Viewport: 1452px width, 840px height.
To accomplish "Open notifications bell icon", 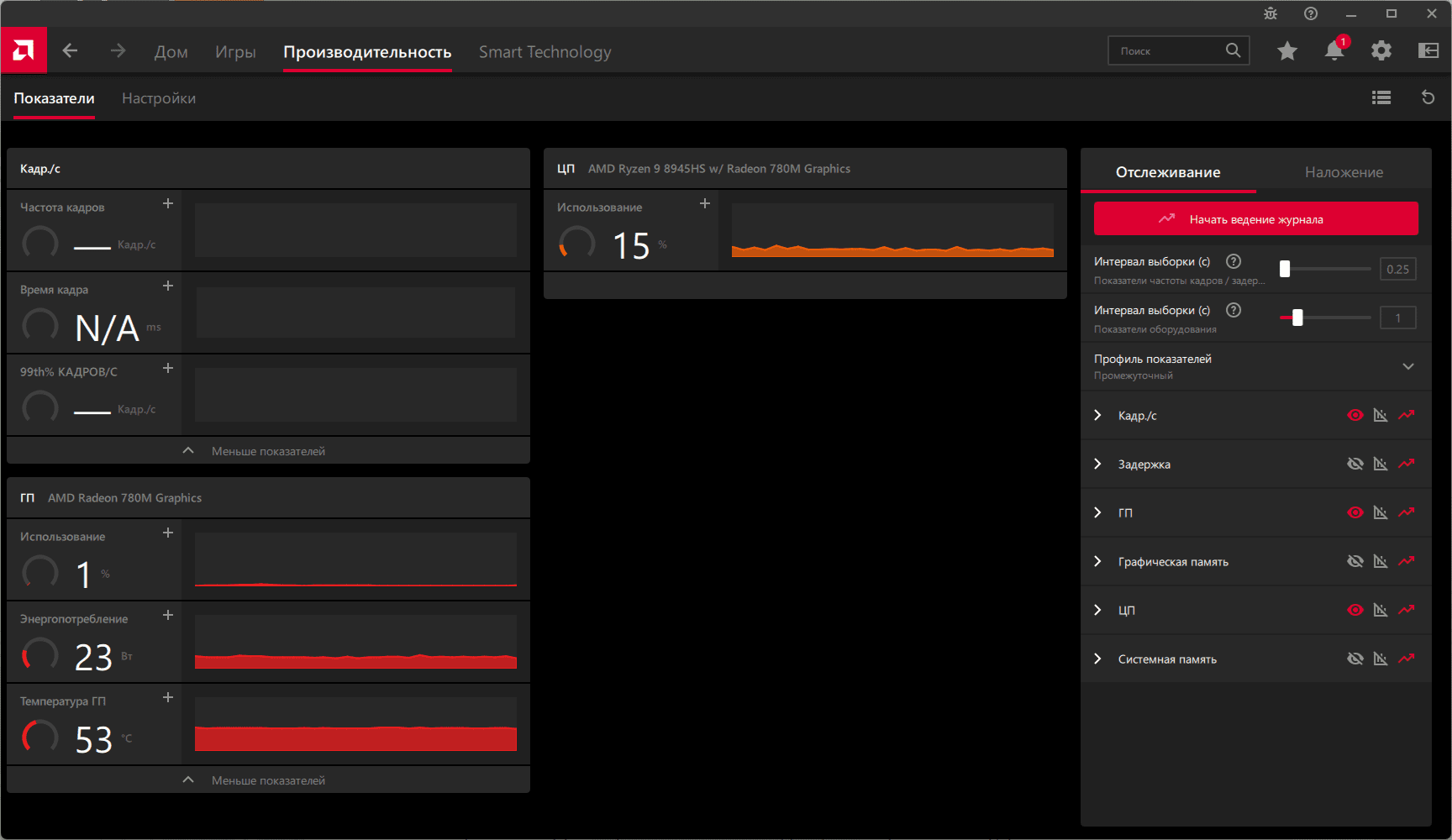I will pos(1334,50).
